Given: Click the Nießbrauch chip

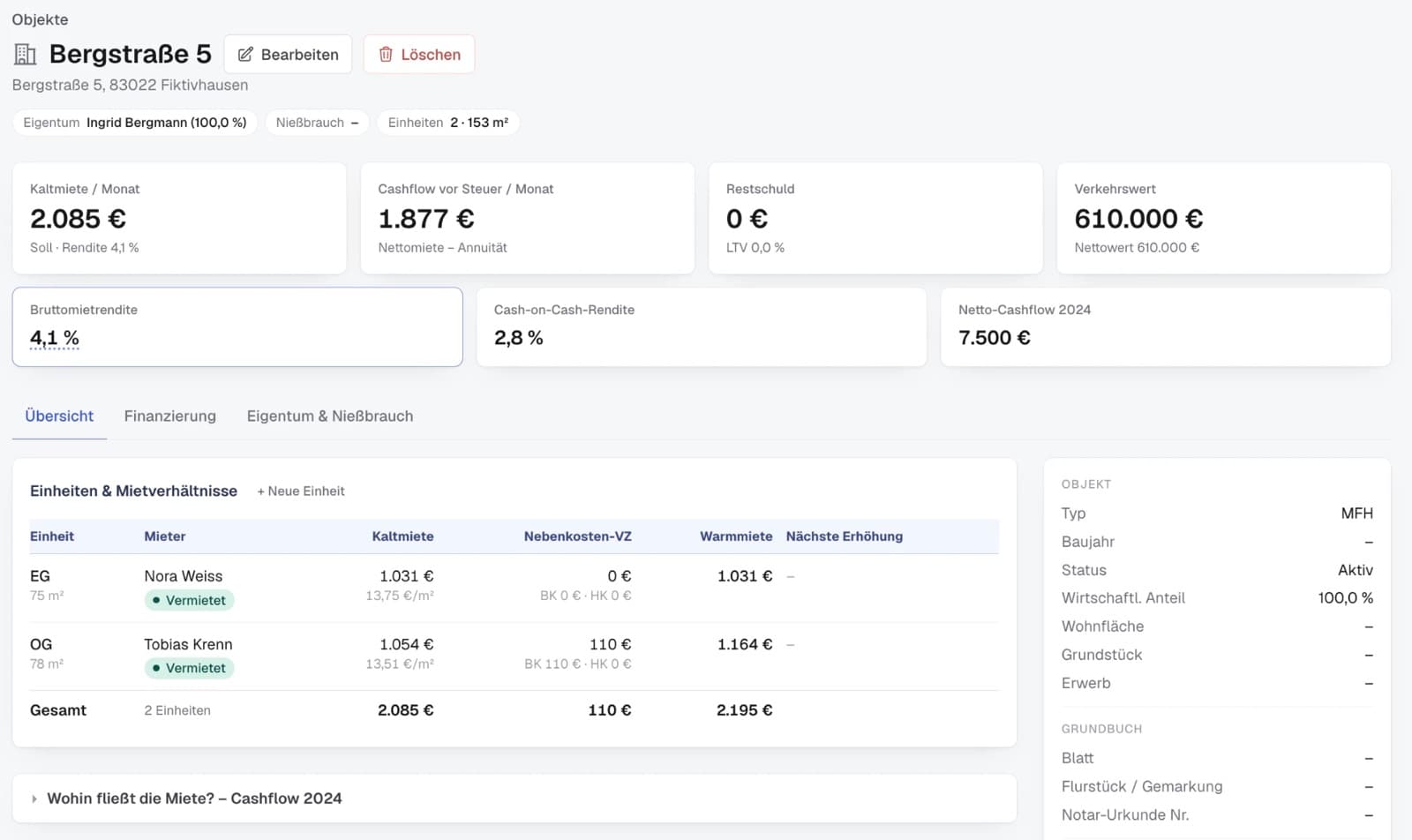Looking at the screenshot, I should click(317, 123).
